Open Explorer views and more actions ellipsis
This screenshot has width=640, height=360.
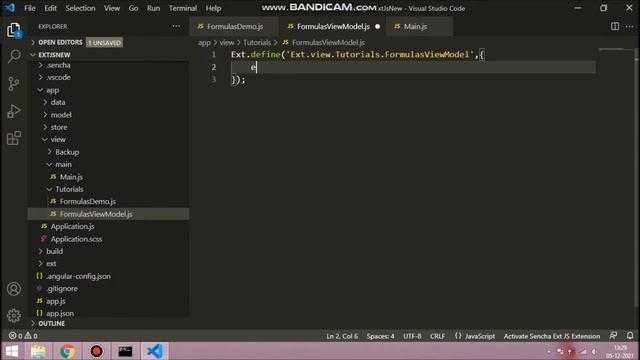176,26
